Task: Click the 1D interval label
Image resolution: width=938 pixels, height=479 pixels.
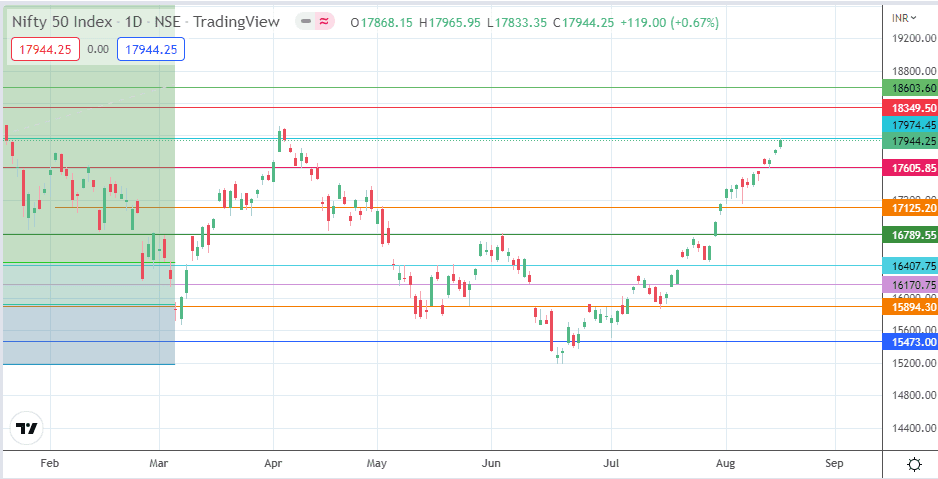Action: tap(133, 22)
